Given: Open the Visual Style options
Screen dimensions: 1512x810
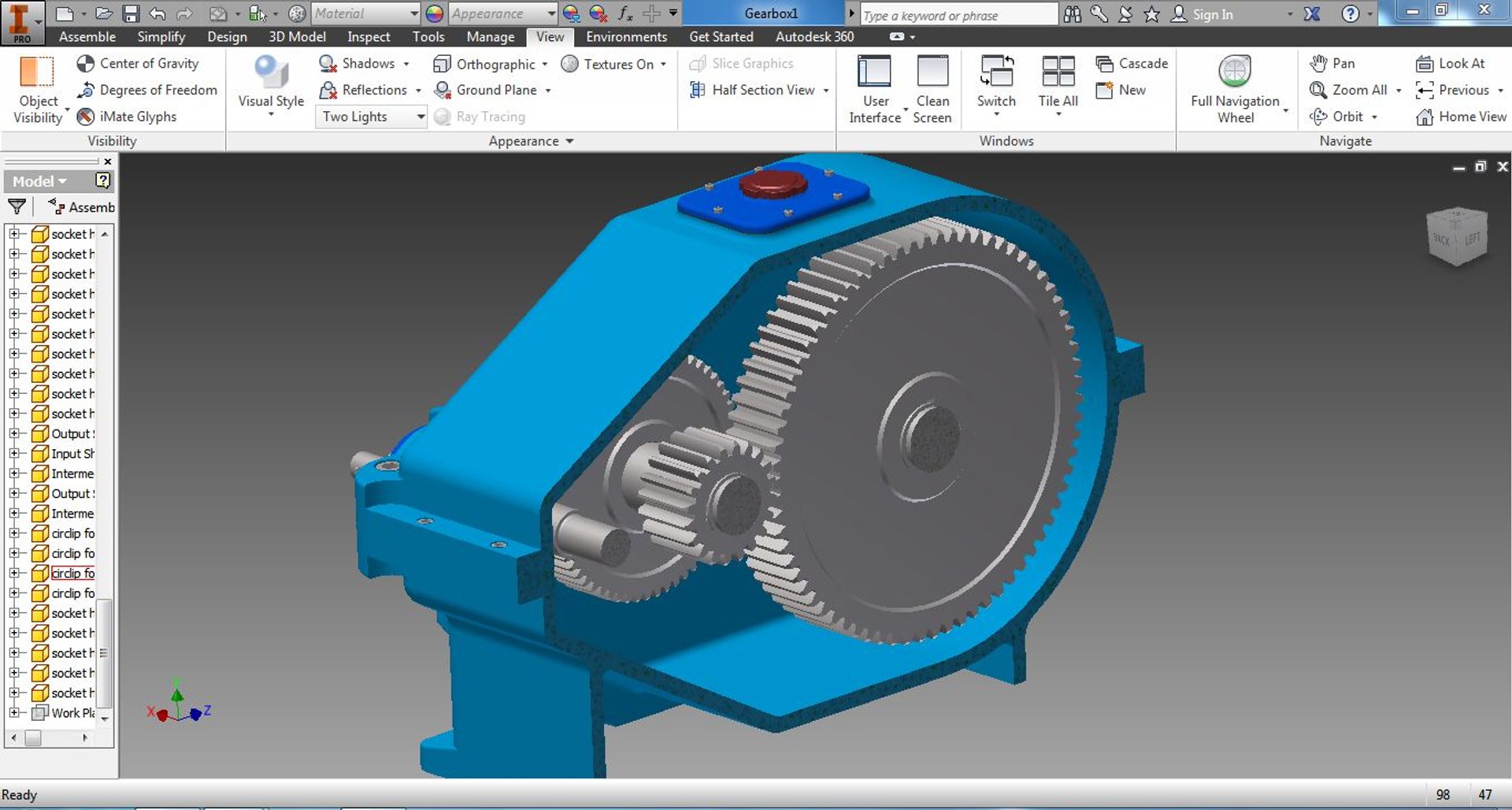Looking at the screenshot, I should [x=271, y=87].
